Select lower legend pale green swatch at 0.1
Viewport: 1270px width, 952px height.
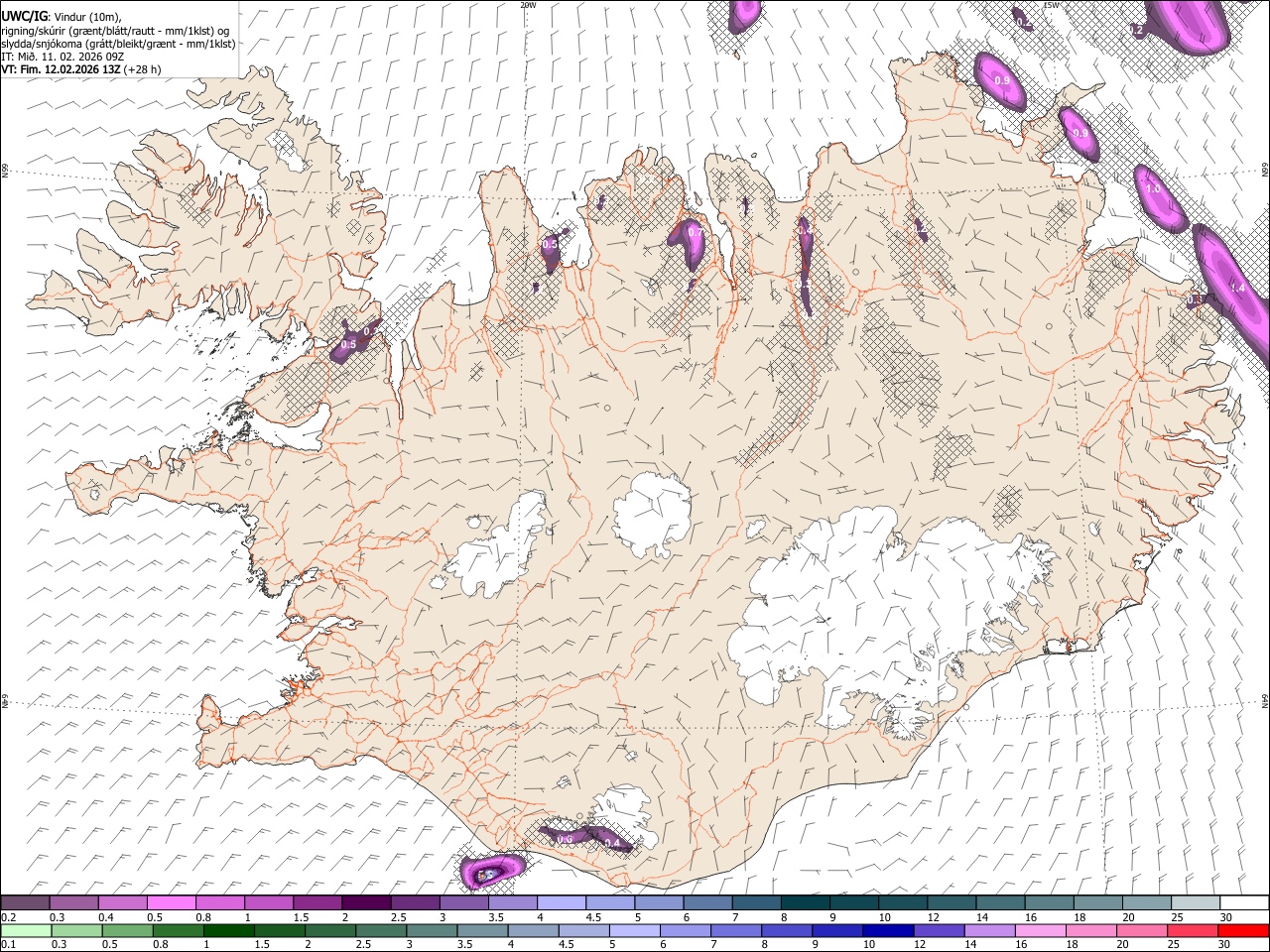tap(25, 930)
